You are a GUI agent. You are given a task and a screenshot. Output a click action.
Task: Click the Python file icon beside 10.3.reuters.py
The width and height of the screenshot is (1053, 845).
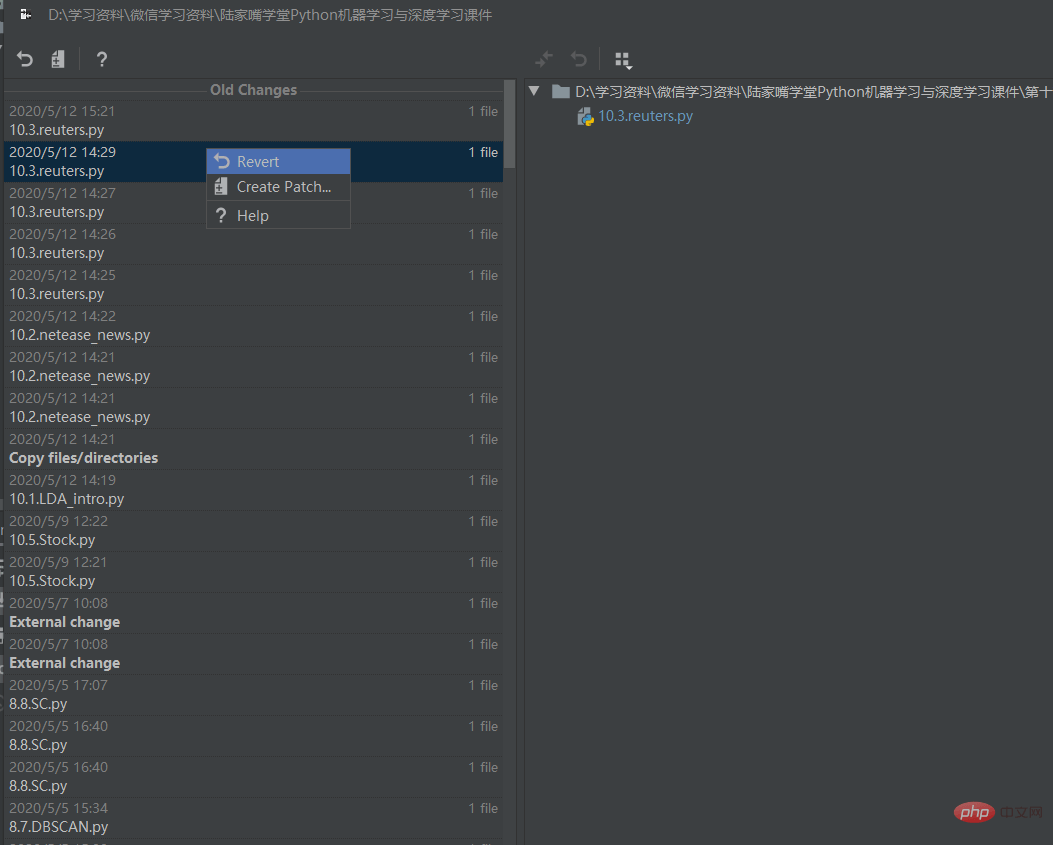586,117
